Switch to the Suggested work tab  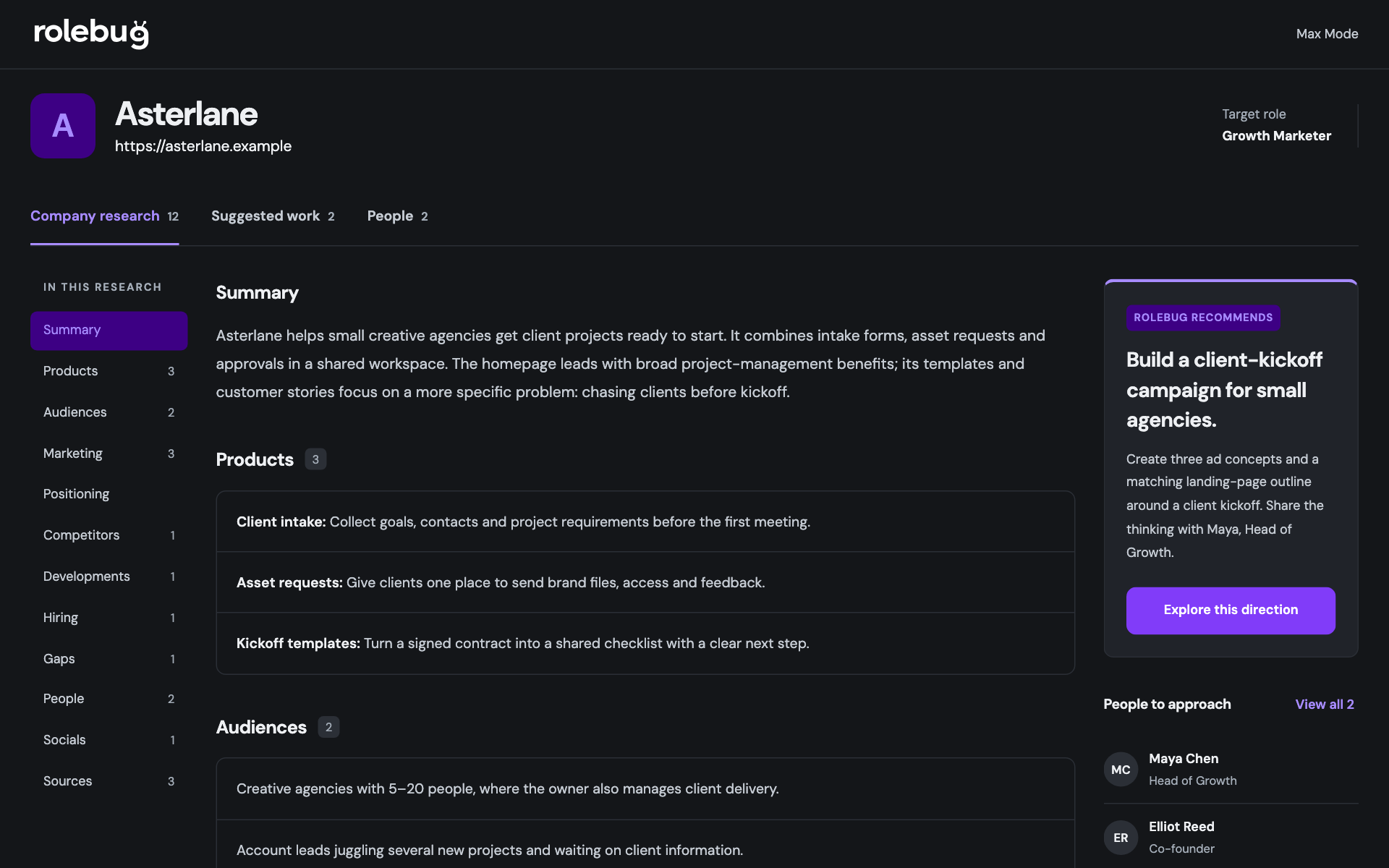point(273,216)
